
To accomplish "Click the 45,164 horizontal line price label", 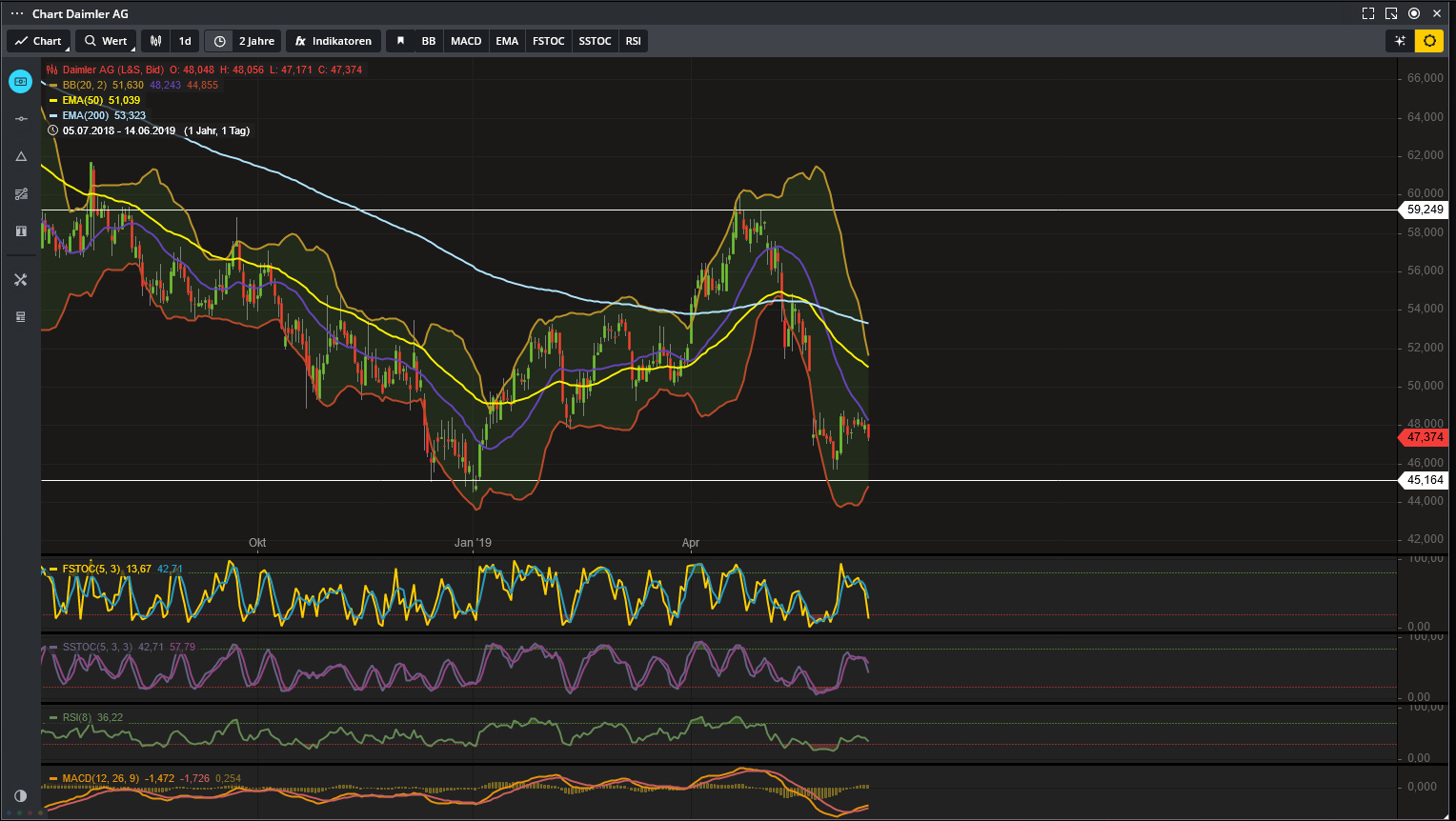I will 1425,480.
